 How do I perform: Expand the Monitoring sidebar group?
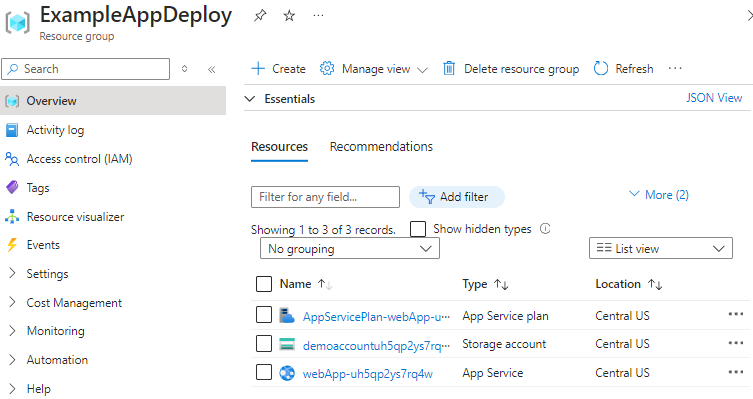(12, 331)
